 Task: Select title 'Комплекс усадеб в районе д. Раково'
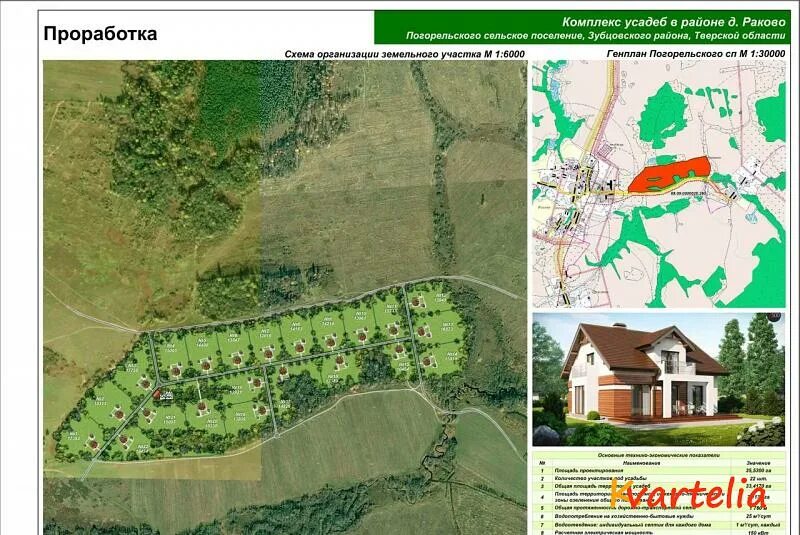pyautogui.click(x=673, y=22)
